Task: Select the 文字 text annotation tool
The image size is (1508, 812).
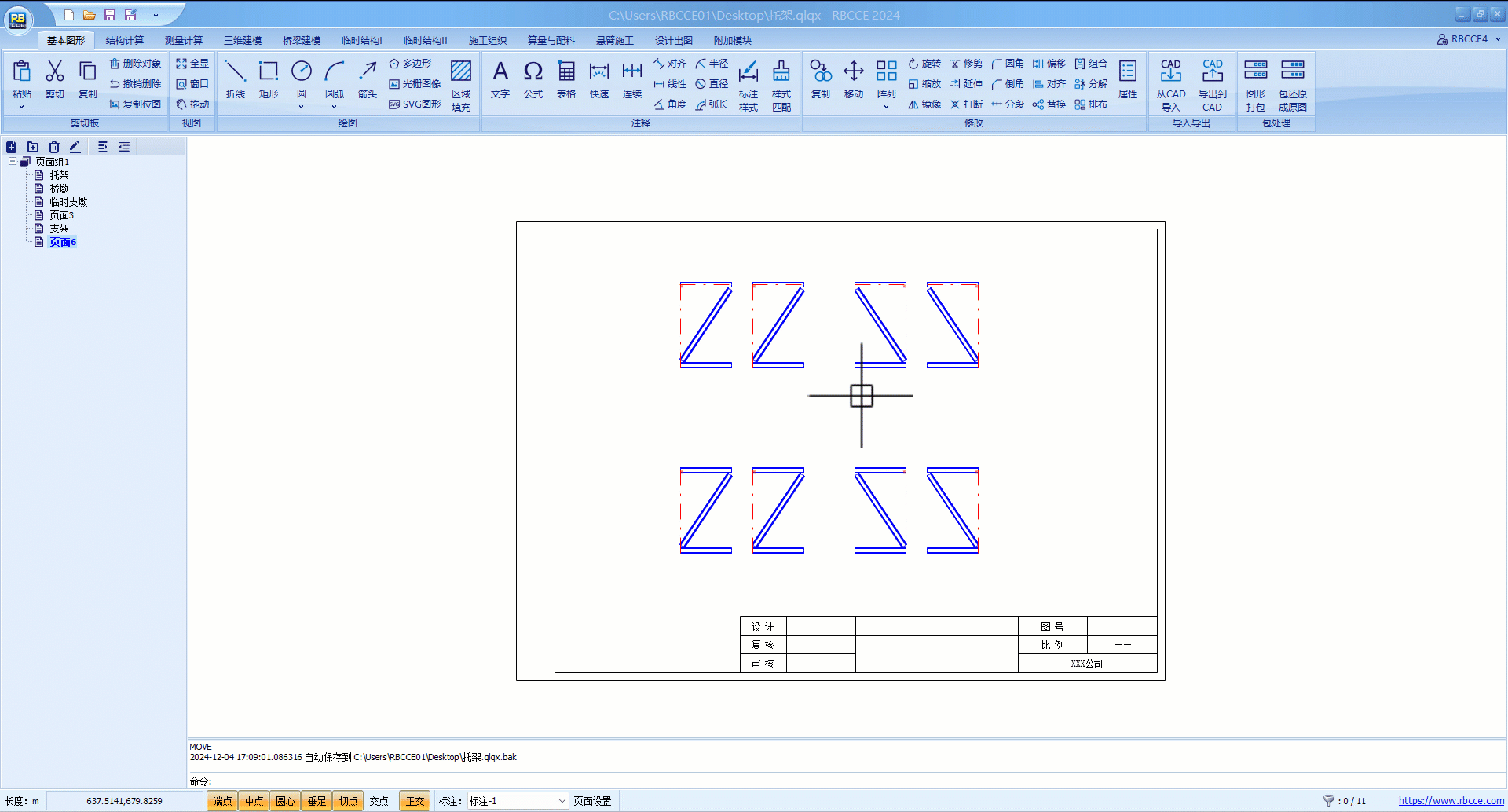Action: [x=500, y=72]
